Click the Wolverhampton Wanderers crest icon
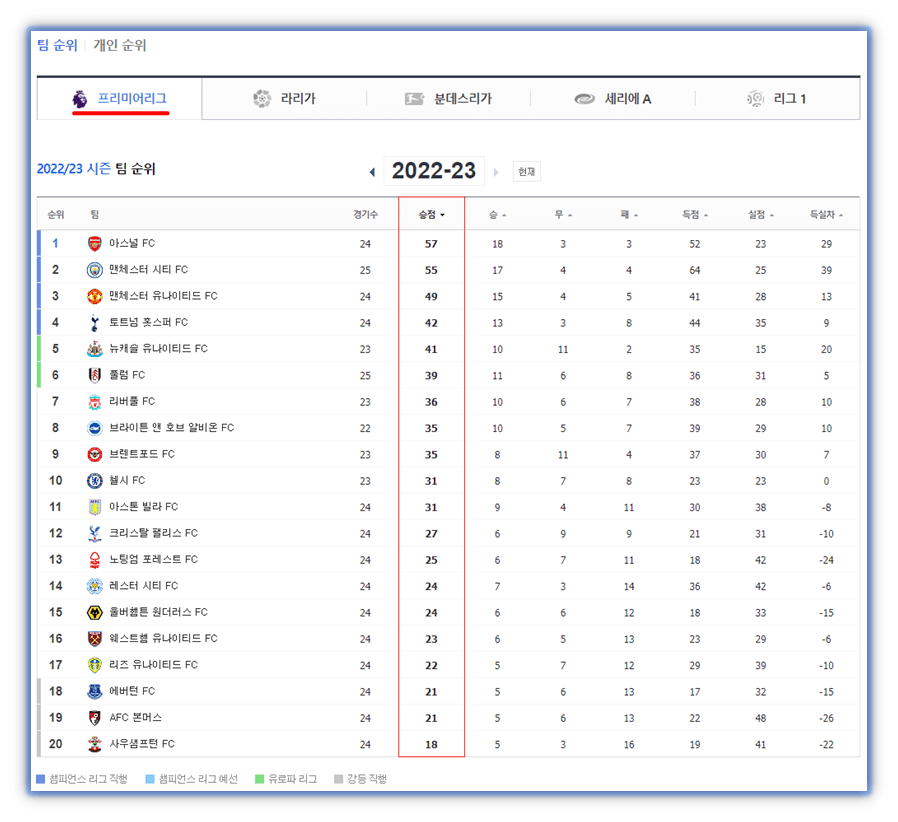 94,612
